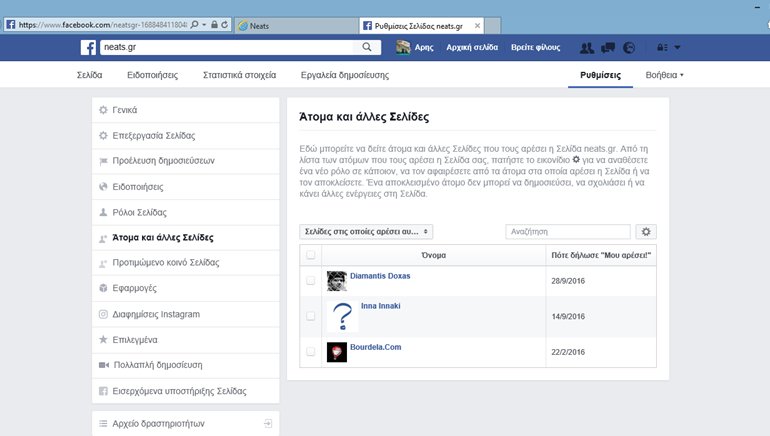Image resolution: width=770 pixels, height=436 pixels.
Task: Click the address bar search magnifier icon
Action: tap(194, 25)
